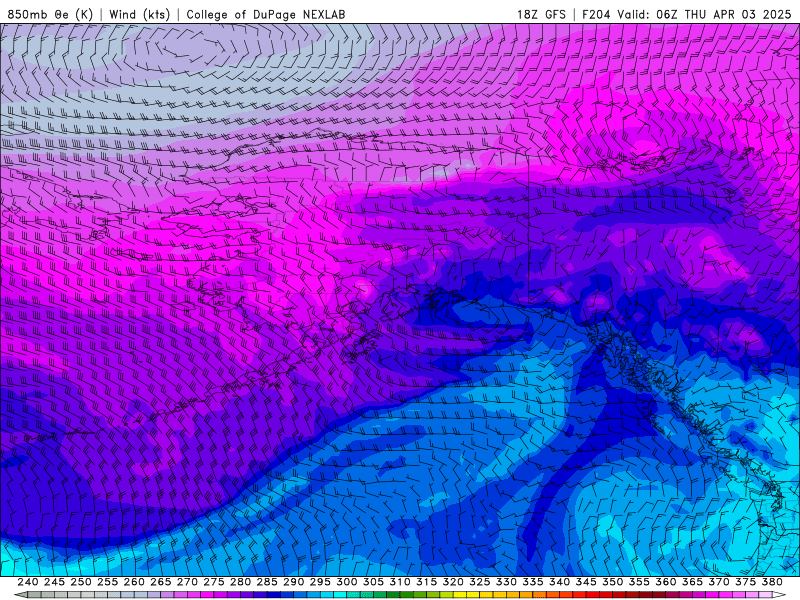Click the 365 value on the color scale

692,582
